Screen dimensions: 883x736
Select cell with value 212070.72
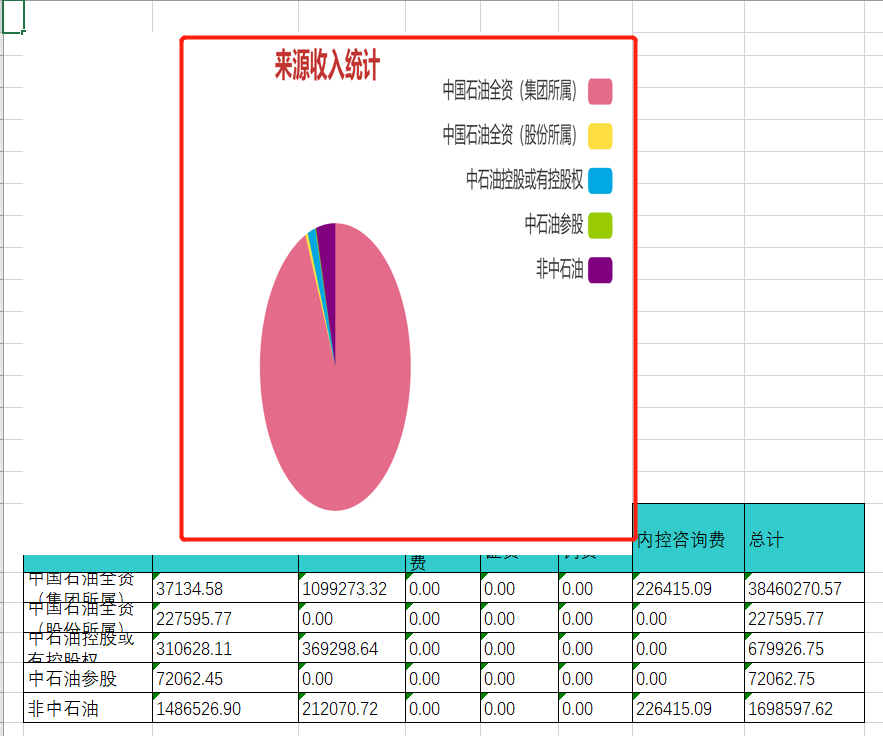click(352, 707)
